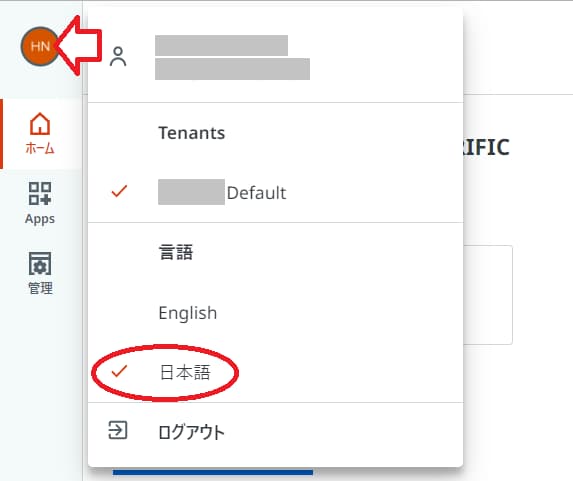Click the redacted user name line
The image size is (573, 481).
pyautogui.click(x=221, y=45)
